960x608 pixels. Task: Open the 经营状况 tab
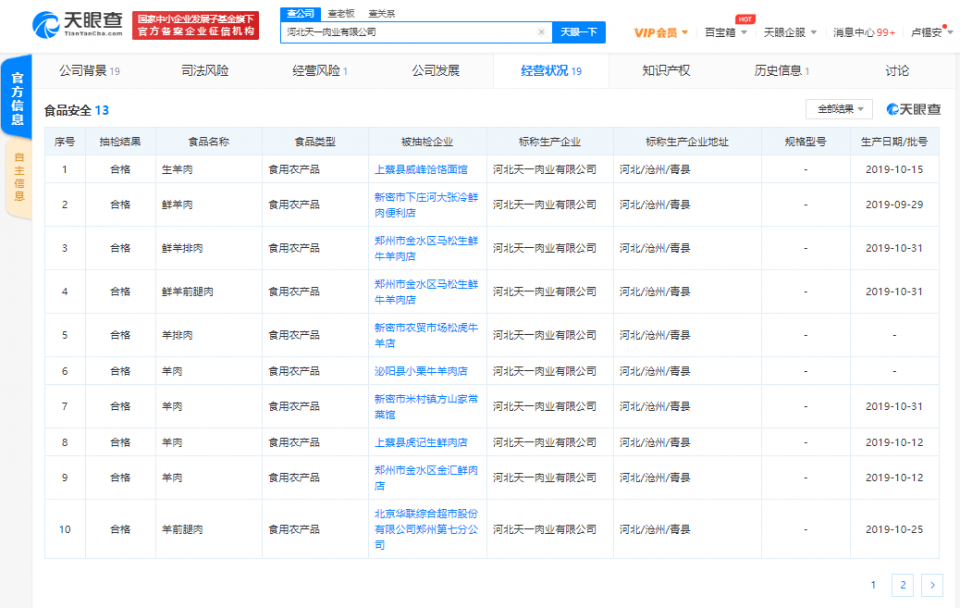tap(551, 71)
